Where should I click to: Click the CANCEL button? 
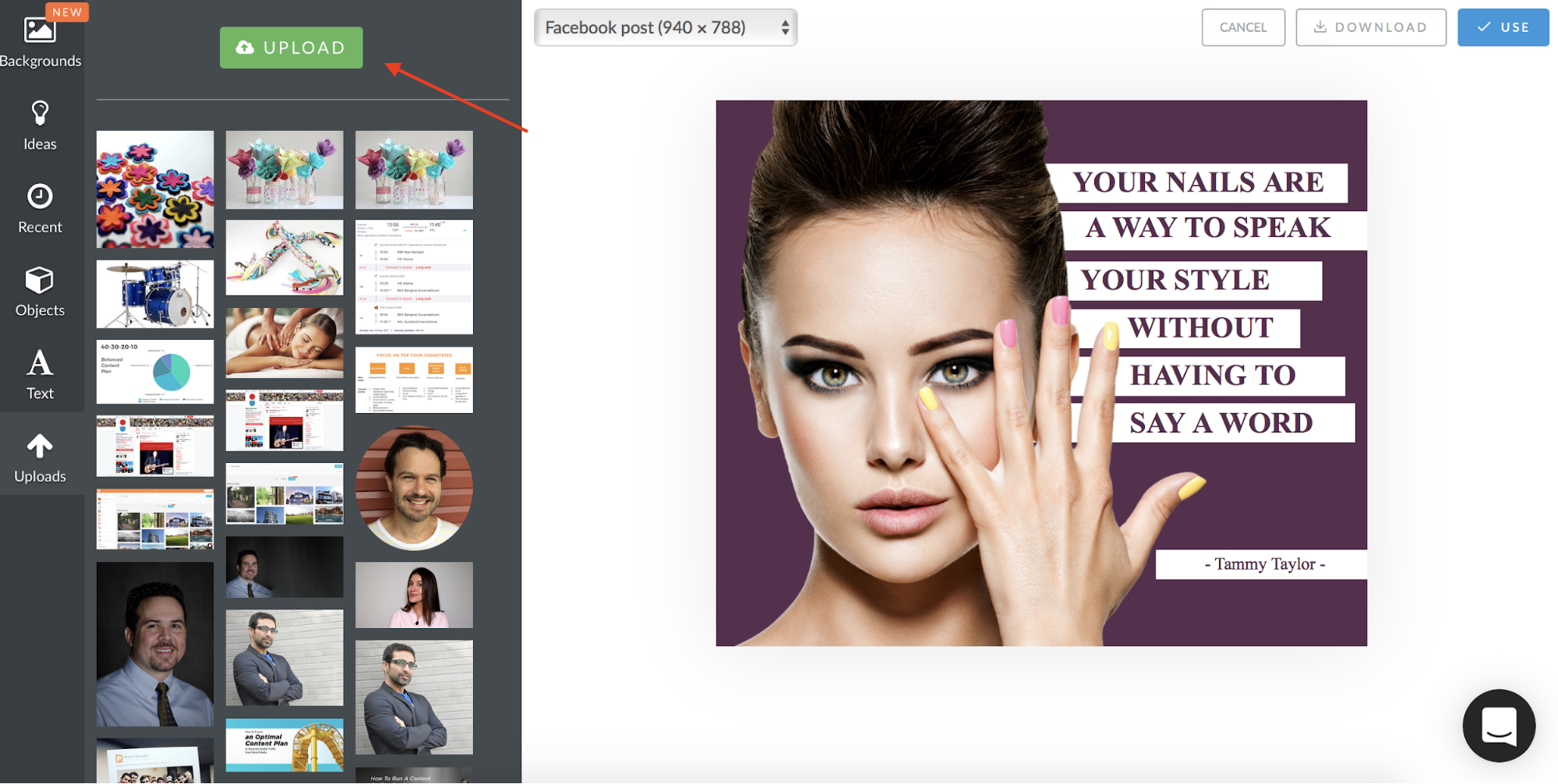tap(1243, 27)
